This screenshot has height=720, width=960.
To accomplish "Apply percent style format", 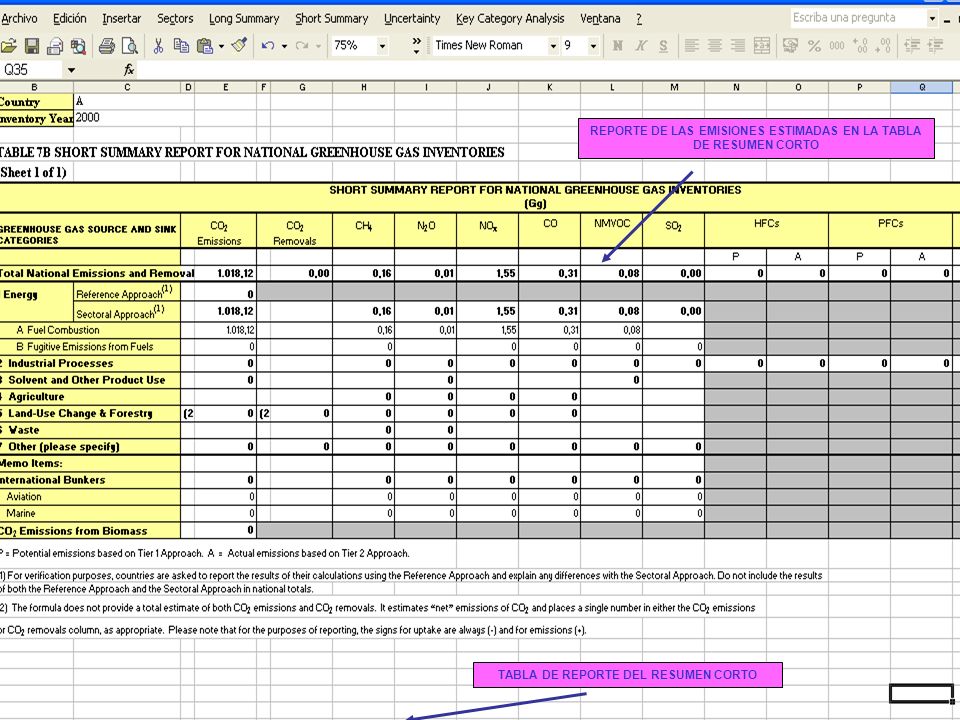I will pos(814,45).
